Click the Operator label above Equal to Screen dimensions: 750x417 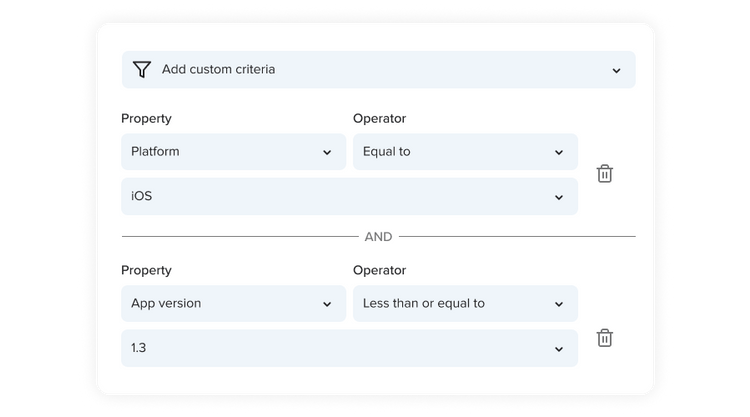(379, 119)
